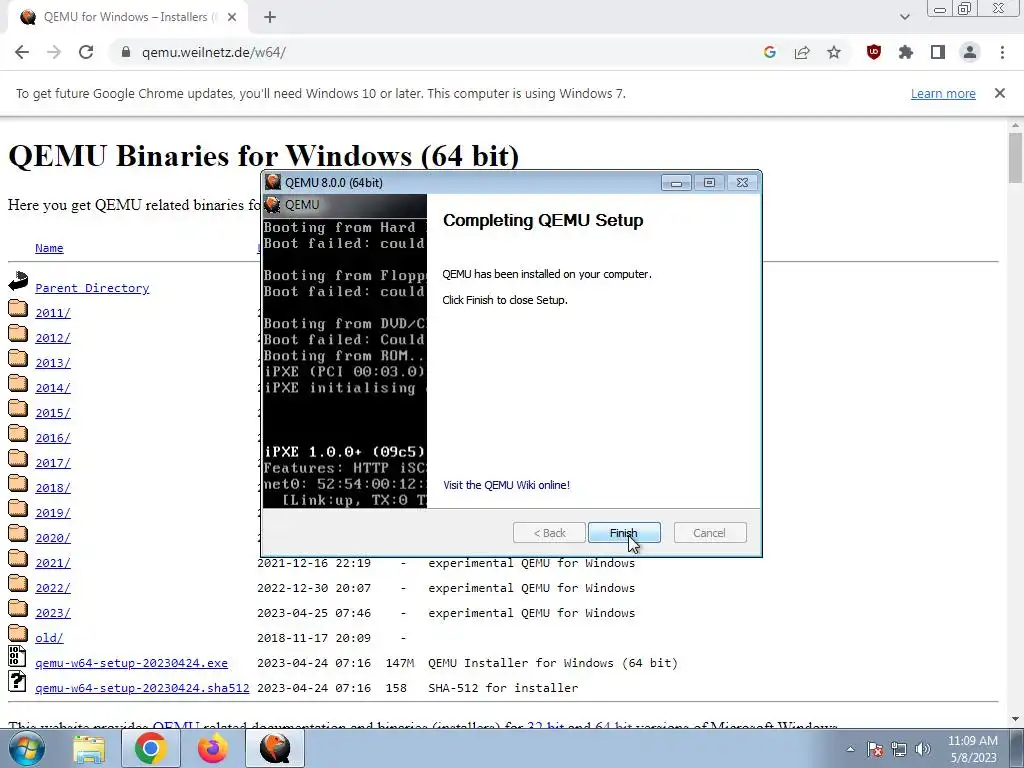Image resolution: width=1024 pixels, height=768 pixels.
Task: Open the 2015/ folder link
Action: [x=53, y=413]
